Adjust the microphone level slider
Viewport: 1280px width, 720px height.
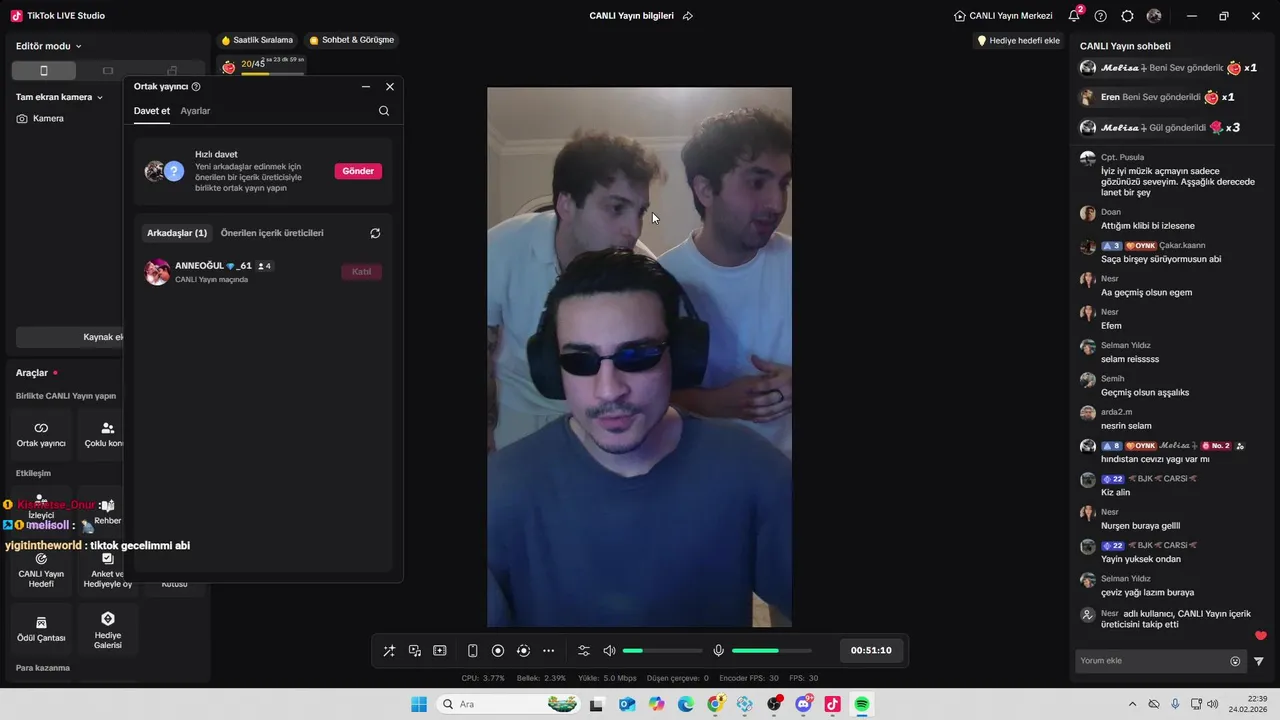click(x=771, y=651)
